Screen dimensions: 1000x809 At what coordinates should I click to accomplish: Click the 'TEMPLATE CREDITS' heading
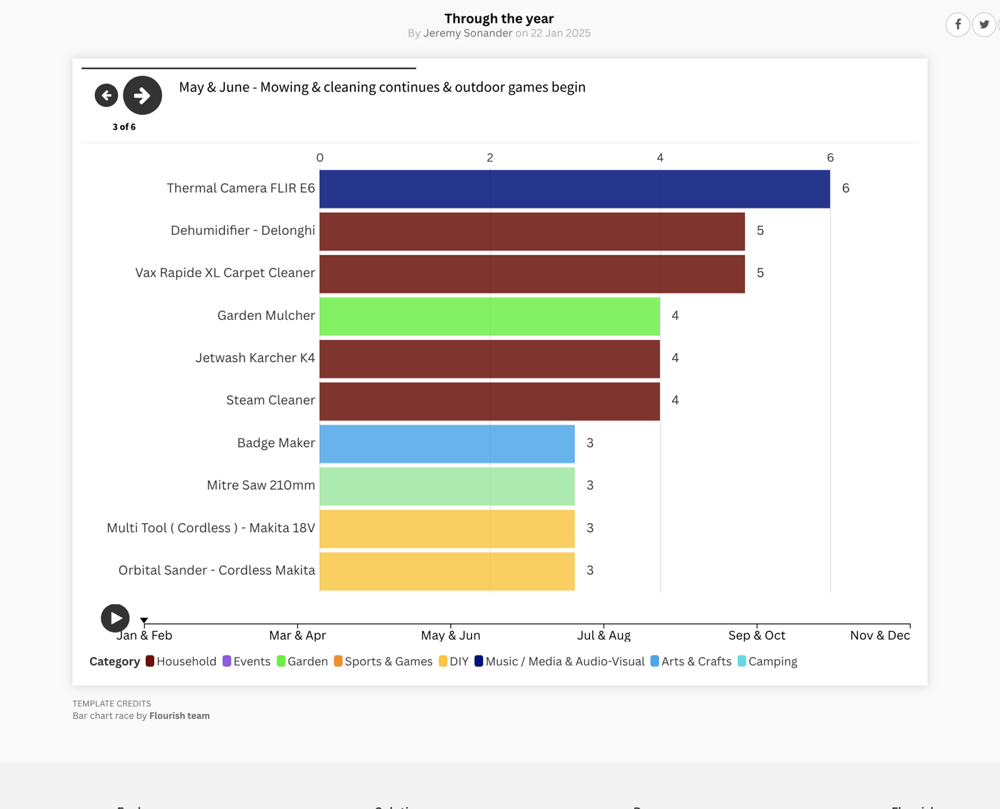point(112,704)
